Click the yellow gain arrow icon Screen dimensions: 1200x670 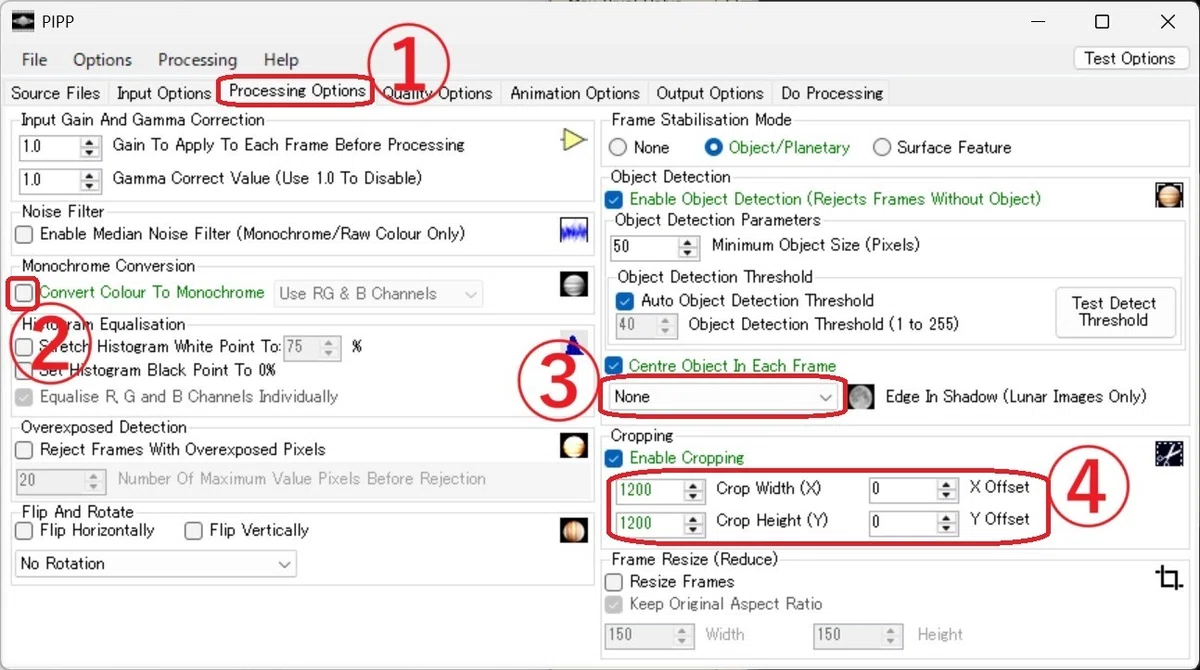(x=573, y=140)
